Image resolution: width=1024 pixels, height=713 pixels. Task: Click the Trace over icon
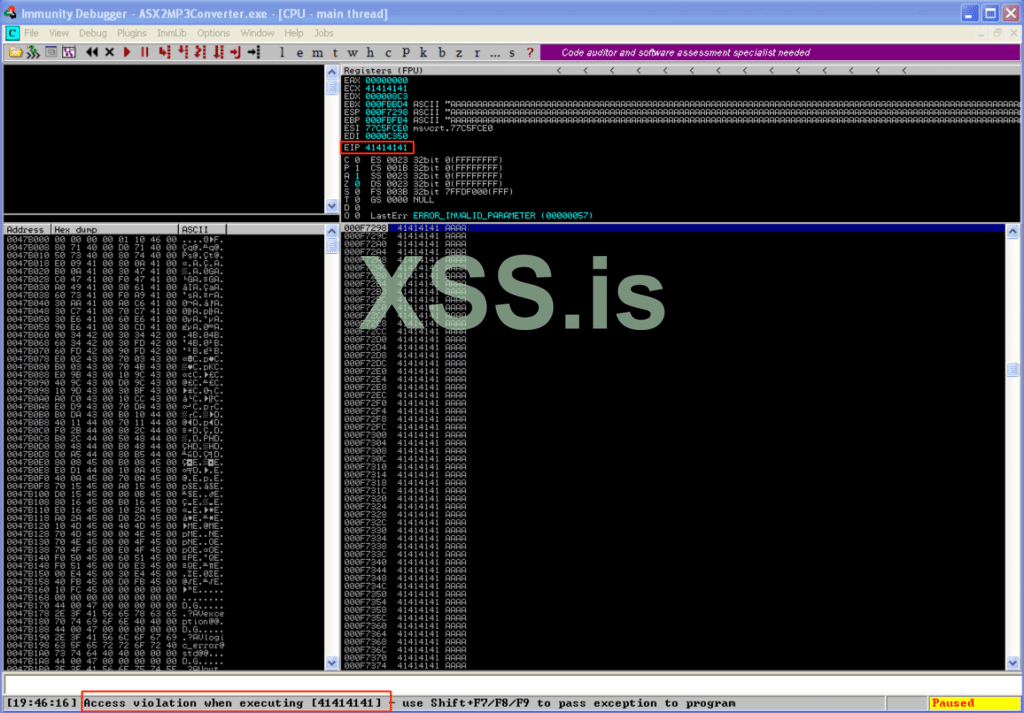coord(219,52)
